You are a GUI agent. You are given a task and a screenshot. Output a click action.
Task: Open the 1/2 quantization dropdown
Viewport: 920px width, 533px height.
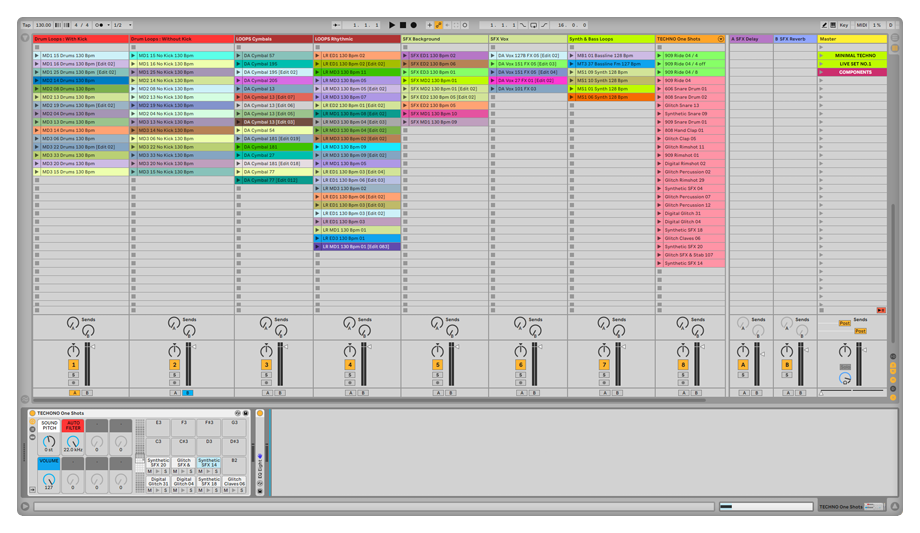[x=122, y=25]
